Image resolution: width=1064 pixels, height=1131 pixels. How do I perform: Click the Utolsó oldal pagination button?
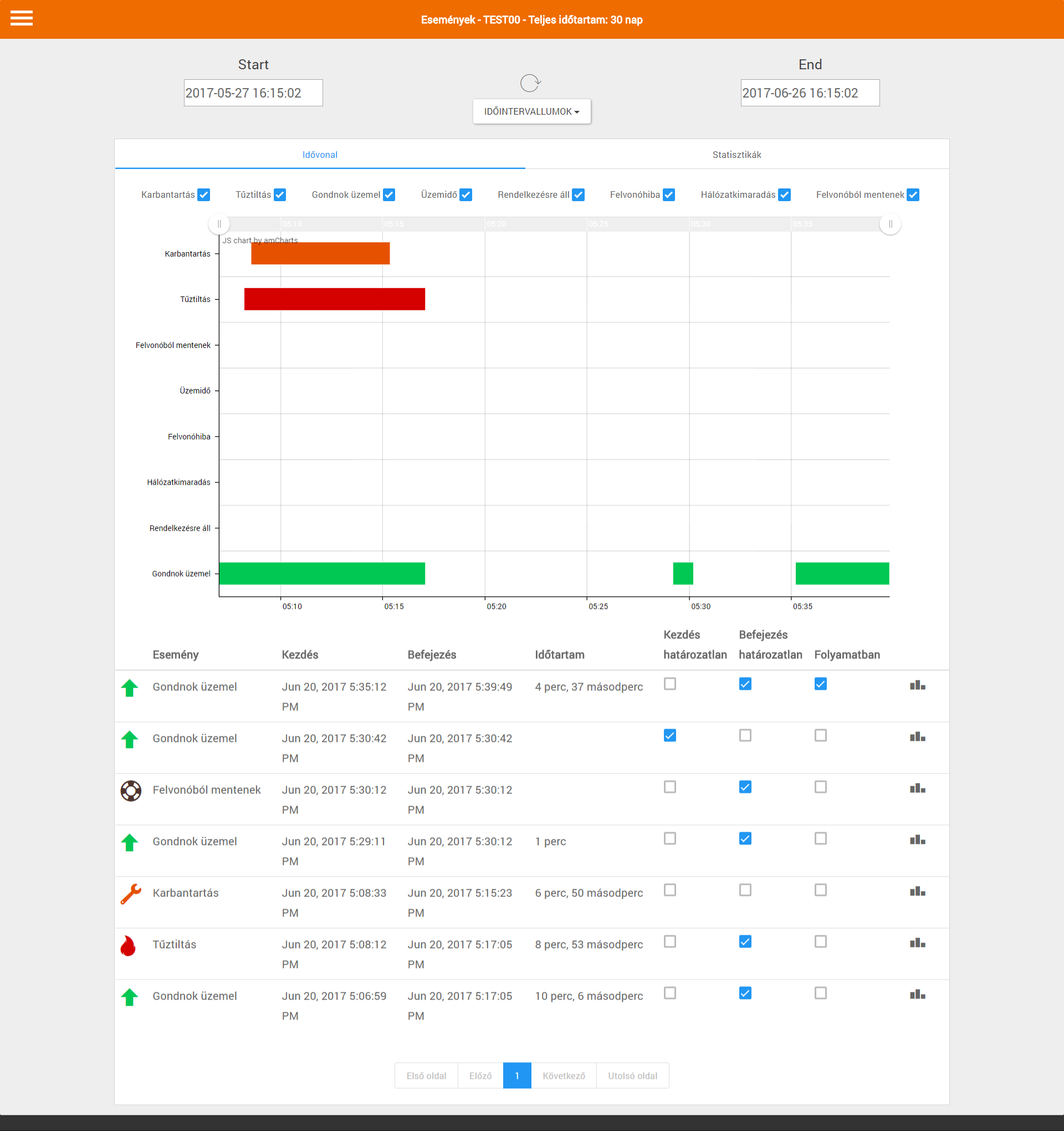632,1075
